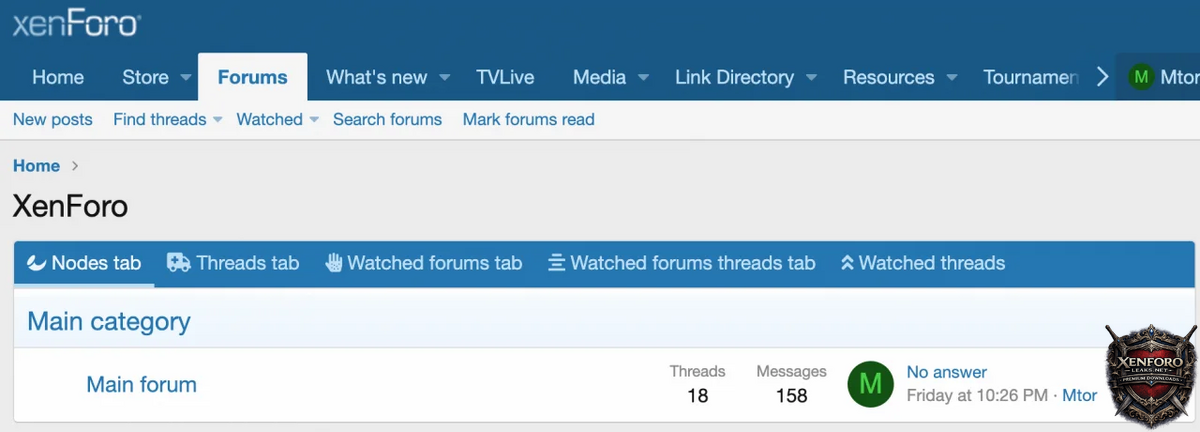Expand the Resources dropdown arrow
The width and height of the screenshot is (1200, 432).
pos(952,78)
